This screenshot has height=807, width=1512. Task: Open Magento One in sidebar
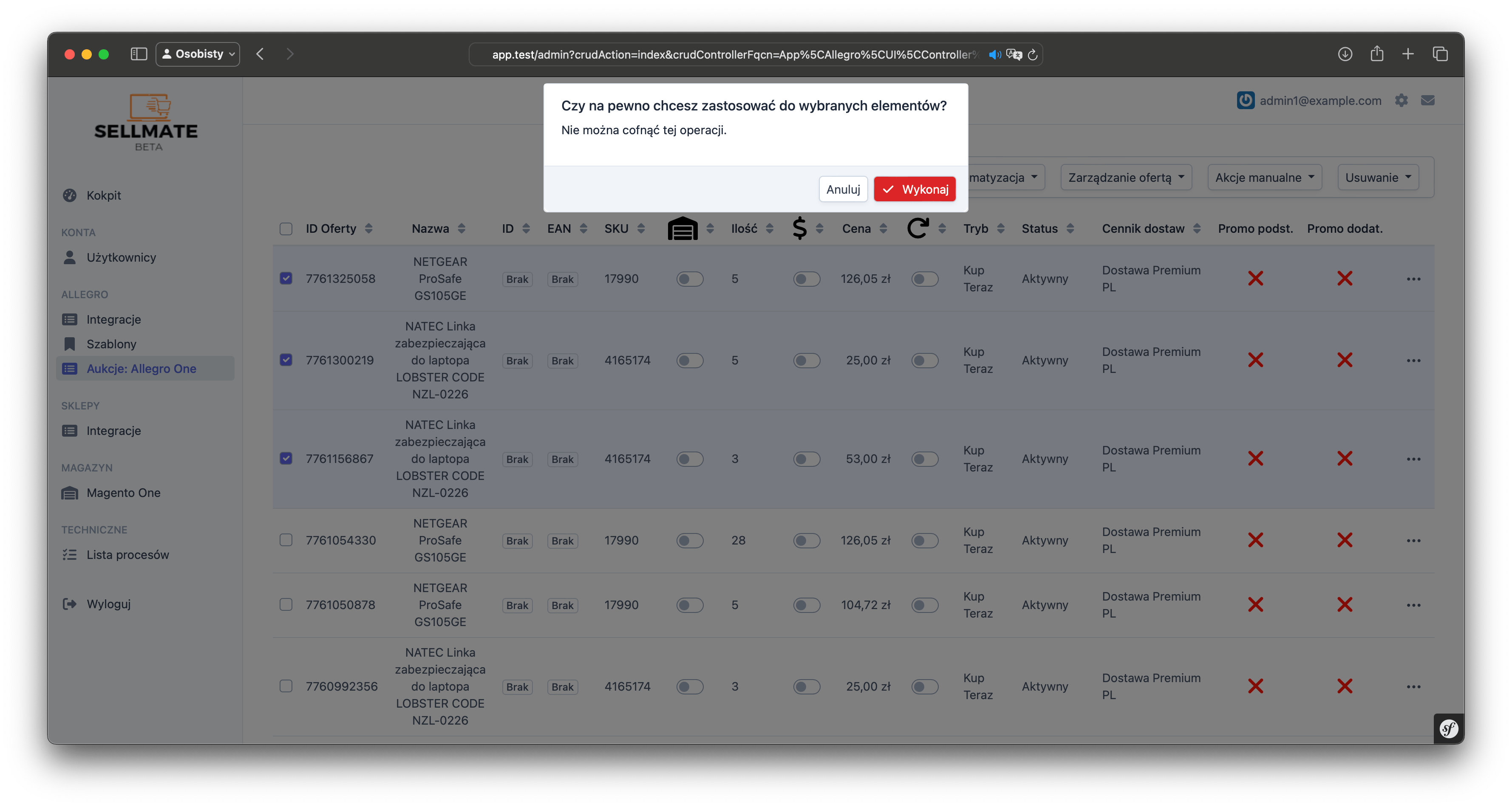(123, 493)
